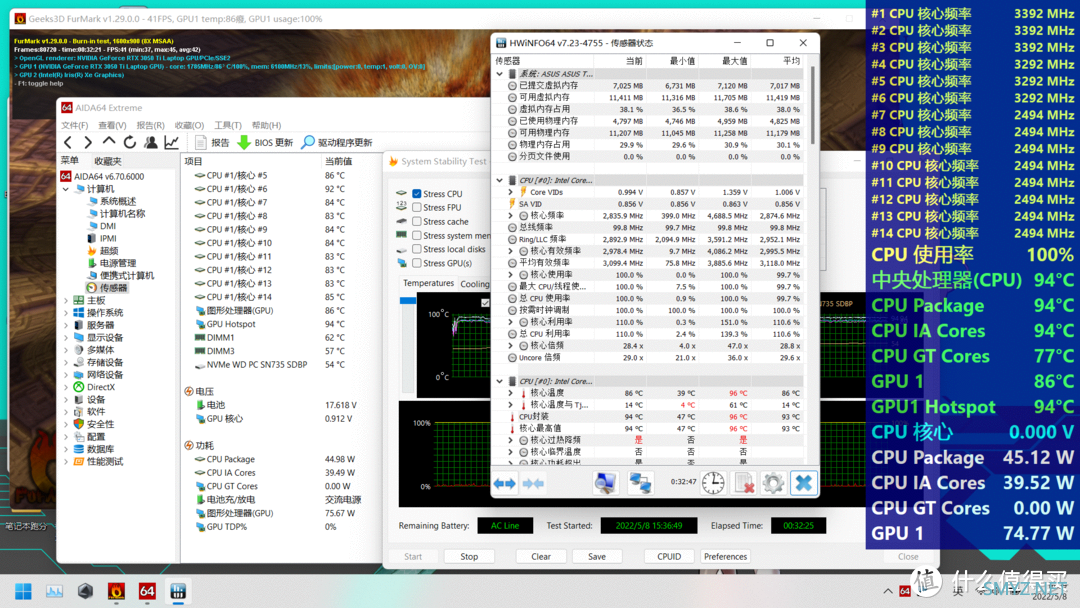
Task: Click HWiNFO expand-columns double arrow icon
Action: [505, 483]
